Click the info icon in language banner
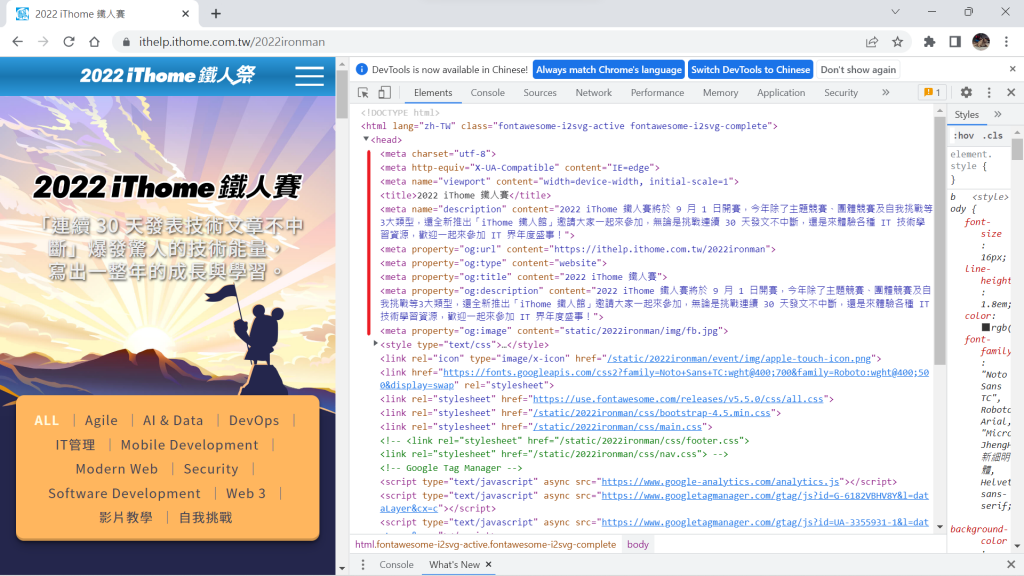1024x576 pixels. point(362,69)
